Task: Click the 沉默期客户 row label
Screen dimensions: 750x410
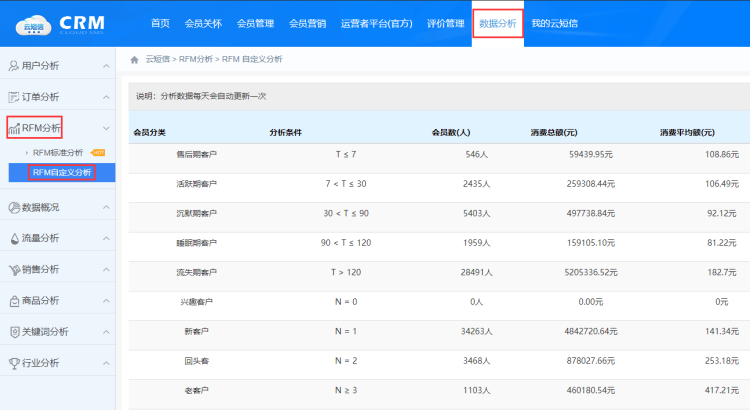Action: (x=197, y=213)
